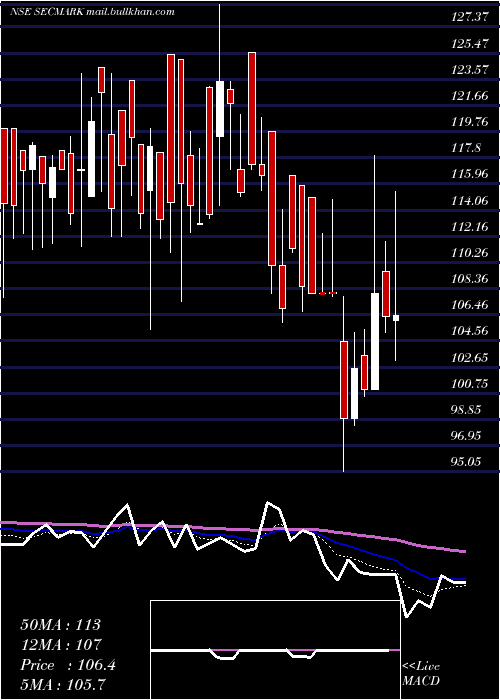Screen dimensions: 500x700
Task: Click the 110.26 price axis label
Action: (468, 253)
